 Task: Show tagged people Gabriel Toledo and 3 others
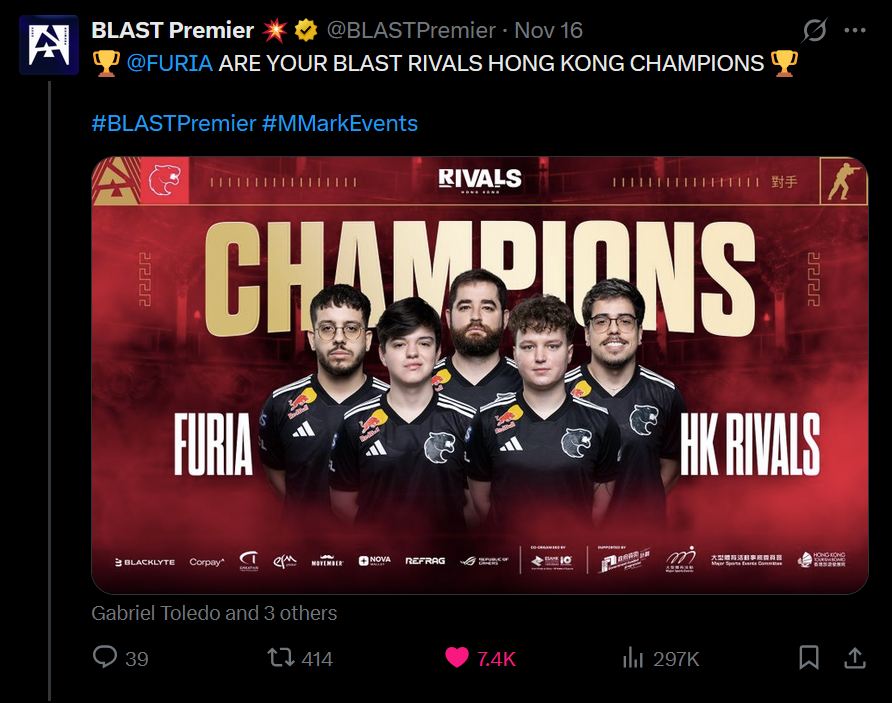tap(214, 613)
